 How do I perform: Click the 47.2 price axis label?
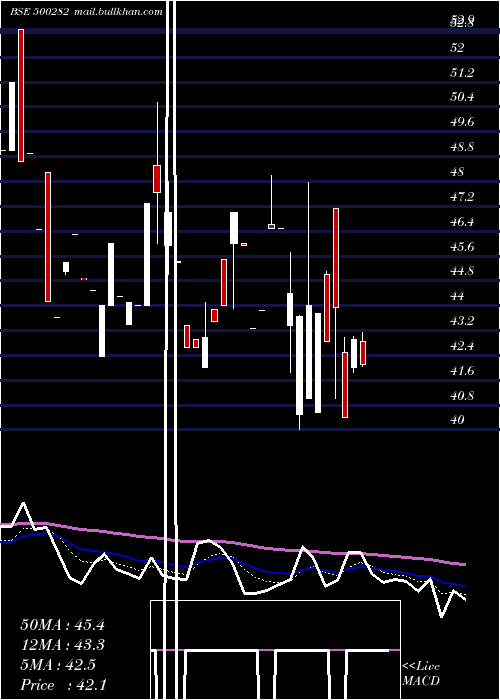[462, 196]
